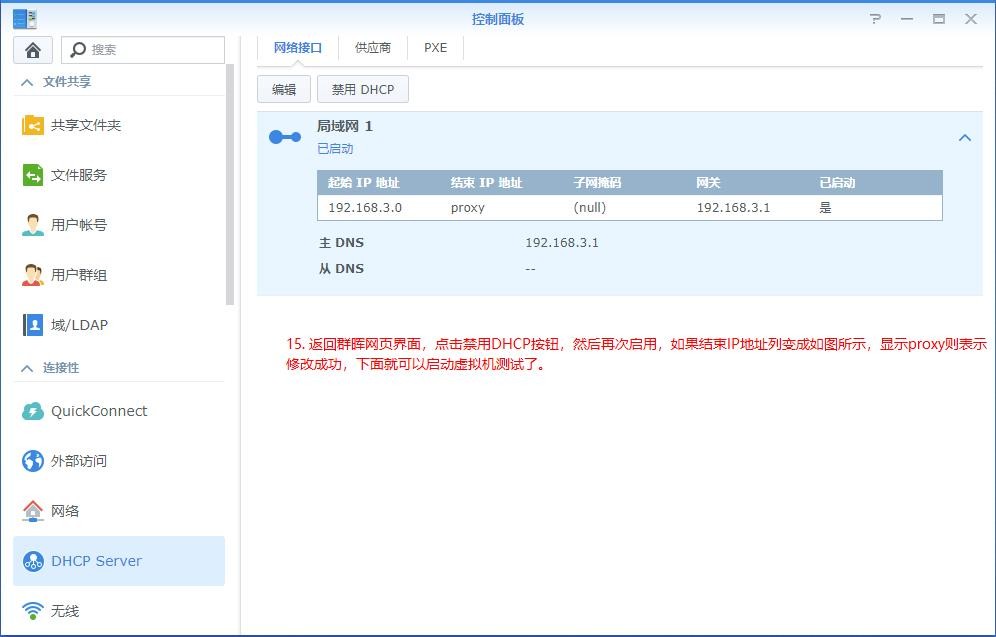Click the Control Panel app icon in title bar

tap(25, 18)
